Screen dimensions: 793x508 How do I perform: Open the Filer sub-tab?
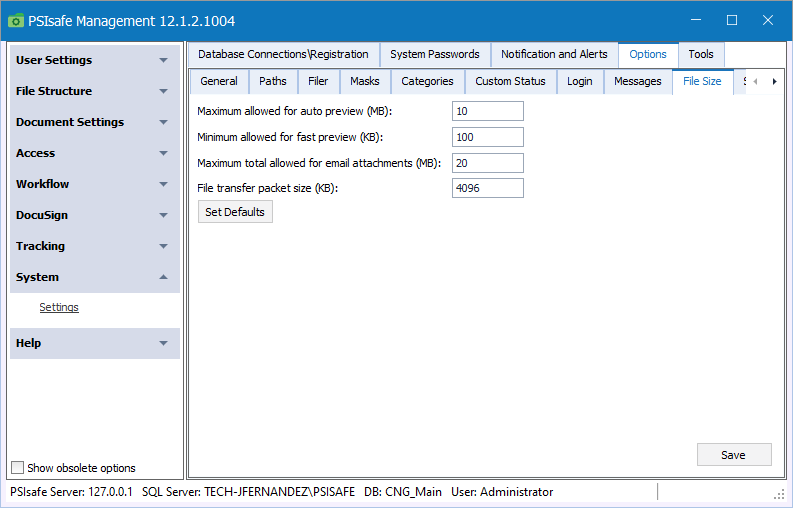(x=318, y=81)
